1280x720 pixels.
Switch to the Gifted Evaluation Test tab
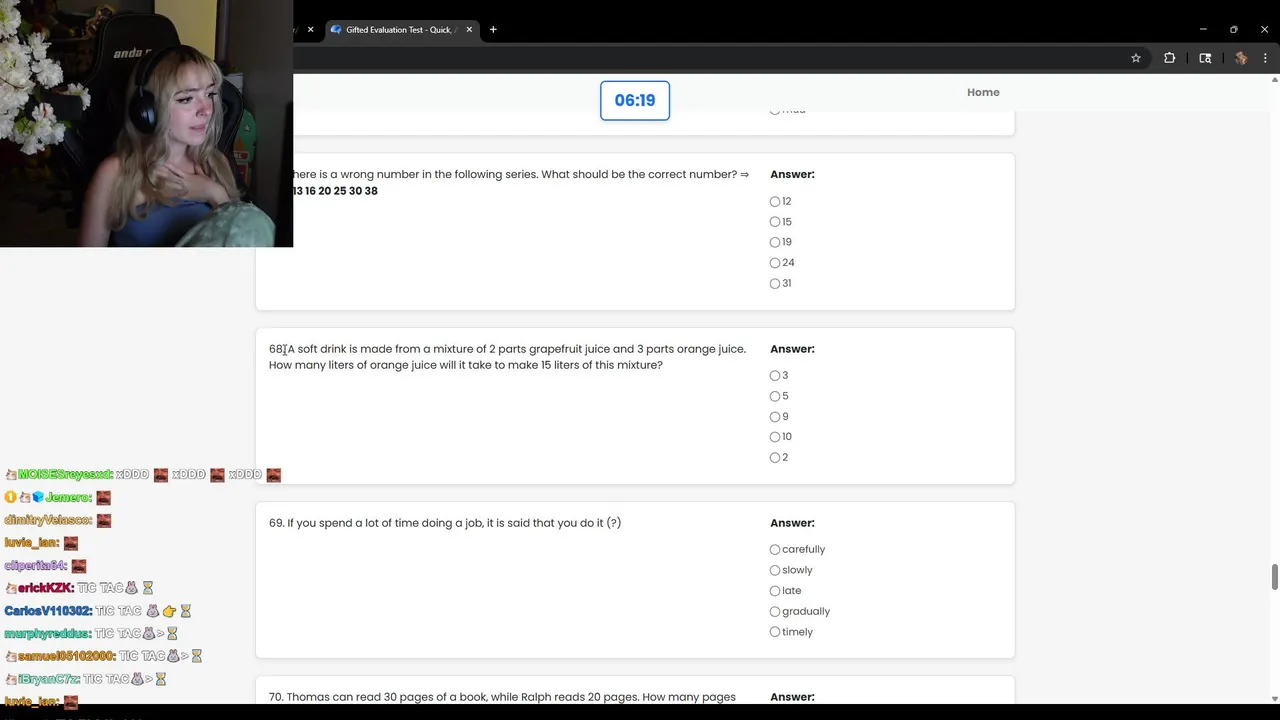point(399,29)
